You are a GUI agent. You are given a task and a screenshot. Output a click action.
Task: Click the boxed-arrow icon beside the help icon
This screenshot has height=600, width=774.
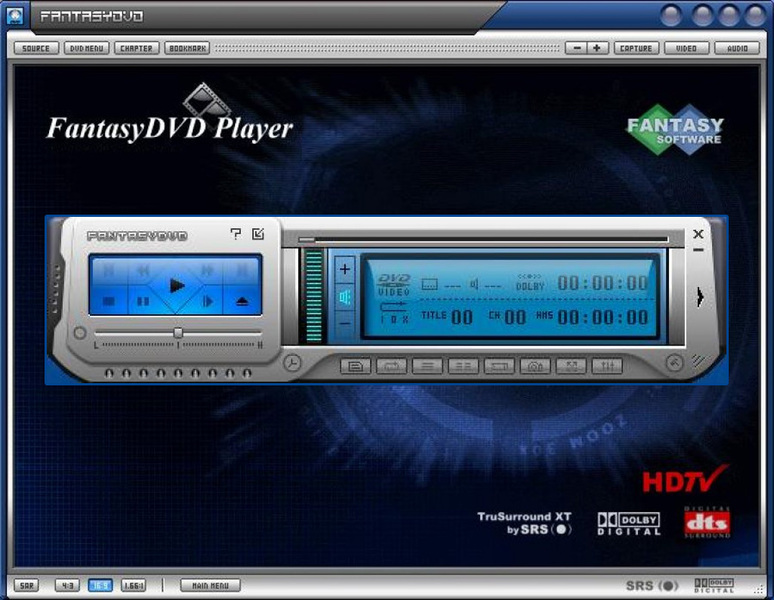tap(258, 233)
